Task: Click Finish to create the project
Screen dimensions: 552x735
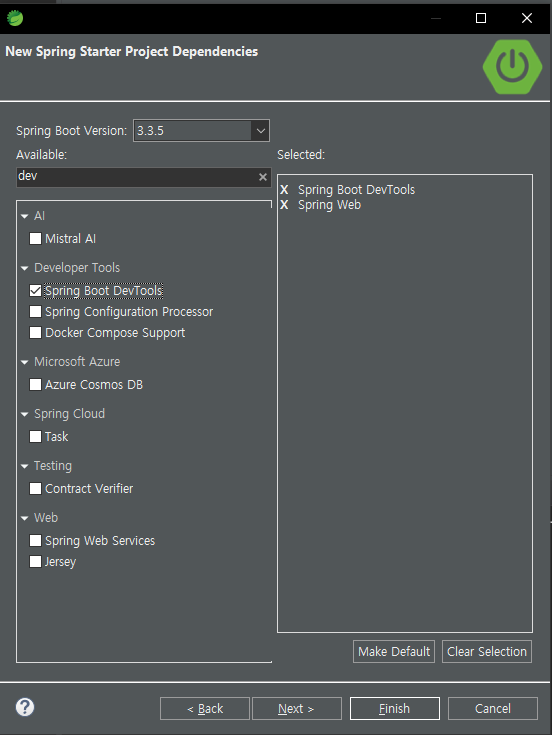Action: 395,708
